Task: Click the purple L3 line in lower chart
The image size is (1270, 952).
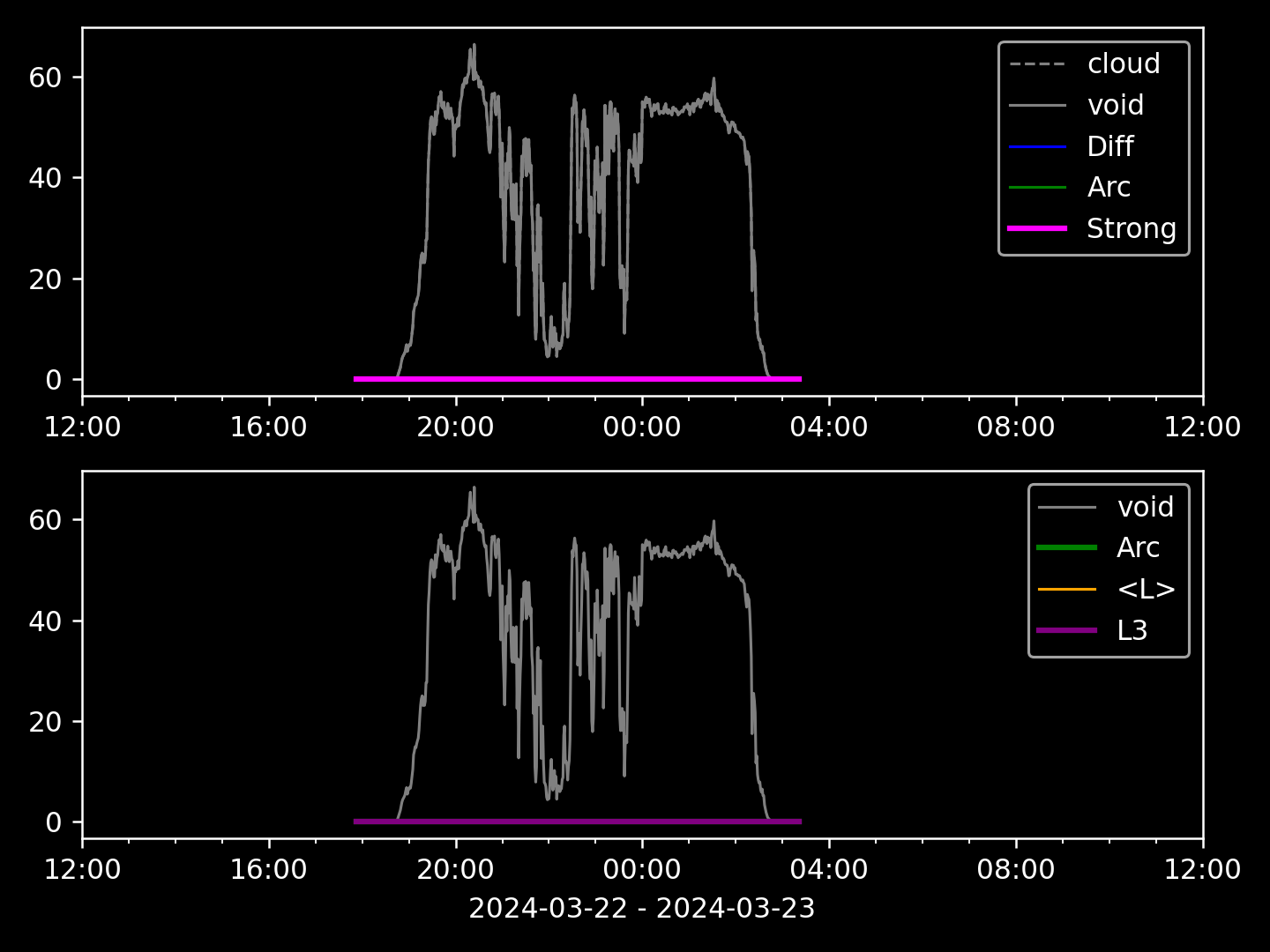Action: click(x=578, y=822)
